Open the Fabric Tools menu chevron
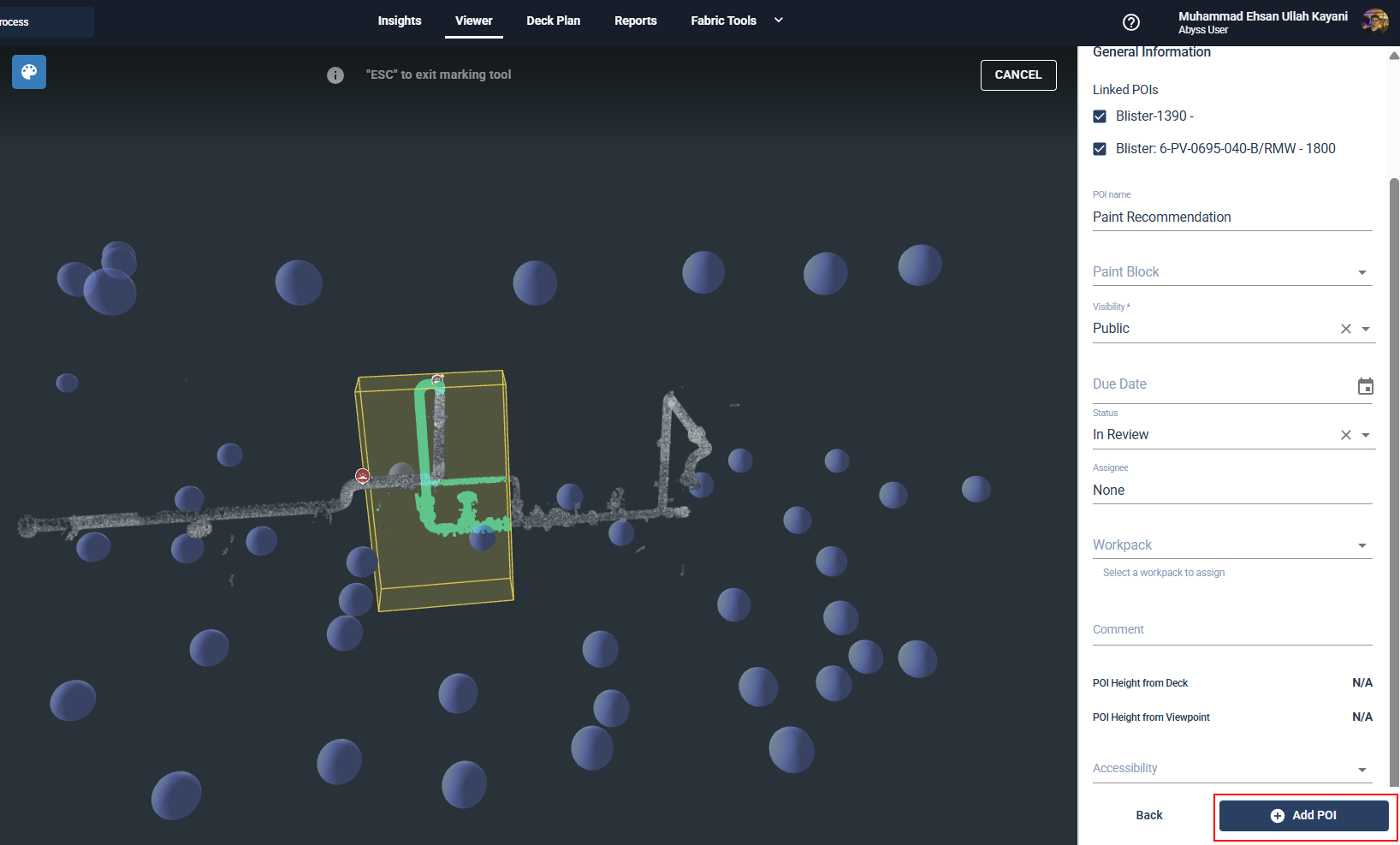1400x845 pixels. [x=779, y=21]
